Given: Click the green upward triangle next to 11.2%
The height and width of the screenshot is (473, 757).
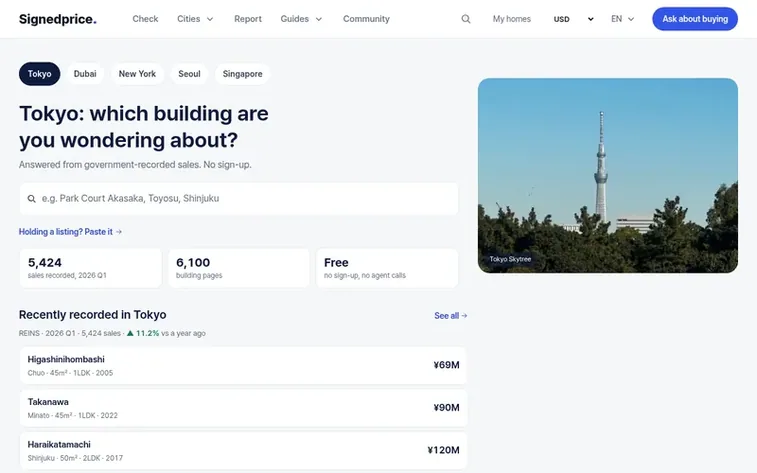Looking at the screenshot, I should pyautogui.click(x=130, y=333).
